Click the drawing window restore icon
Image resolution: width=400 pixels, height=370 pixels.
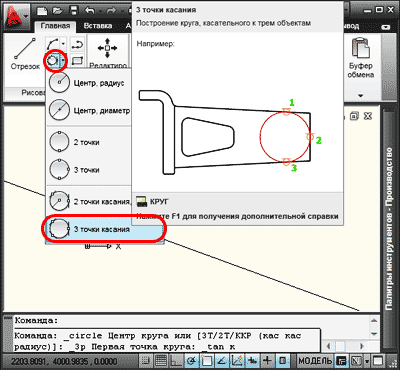click(x=354, y=116)
